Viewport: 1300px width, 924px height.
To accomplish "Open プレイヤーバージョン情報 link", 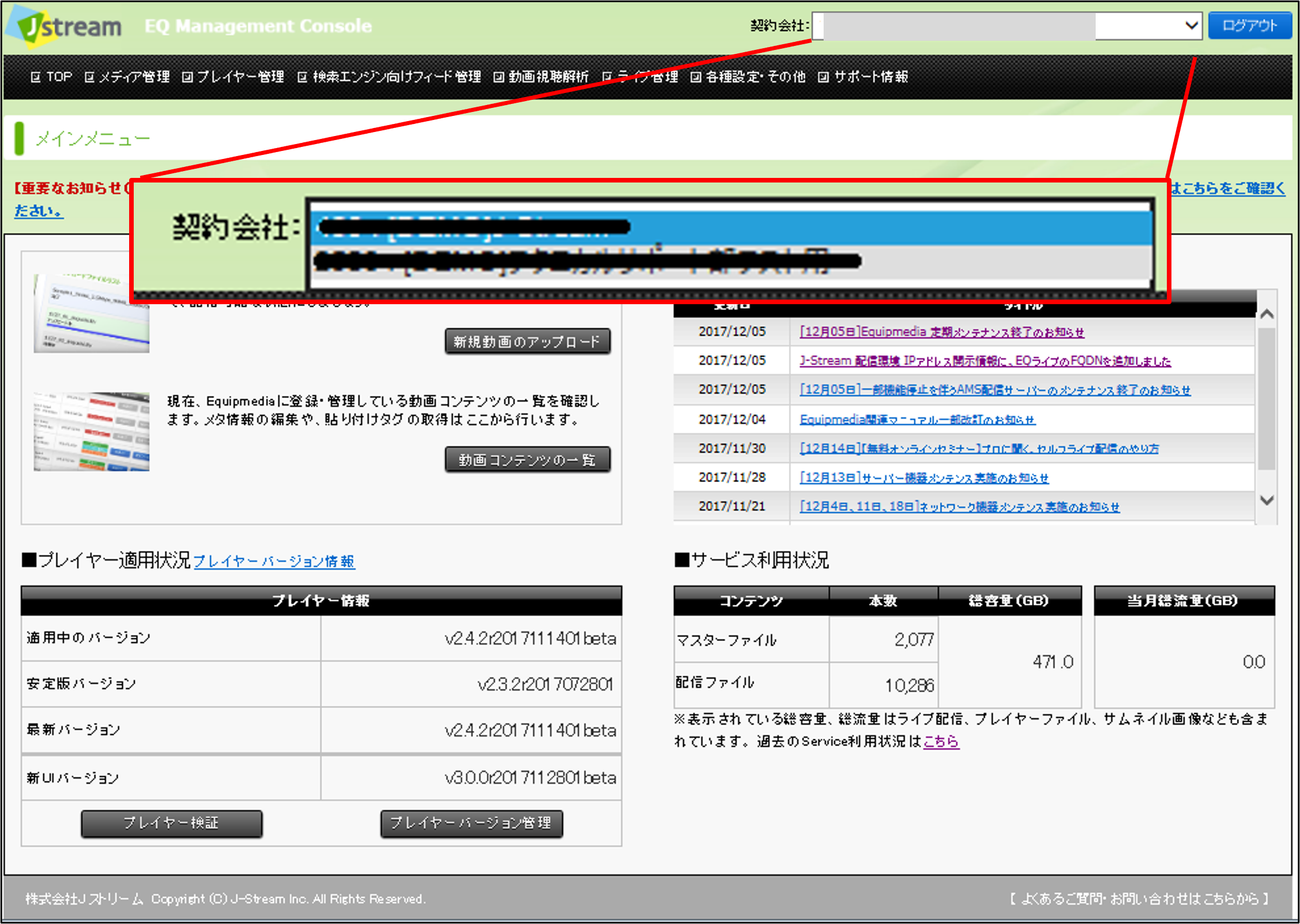I will point(274,561).
